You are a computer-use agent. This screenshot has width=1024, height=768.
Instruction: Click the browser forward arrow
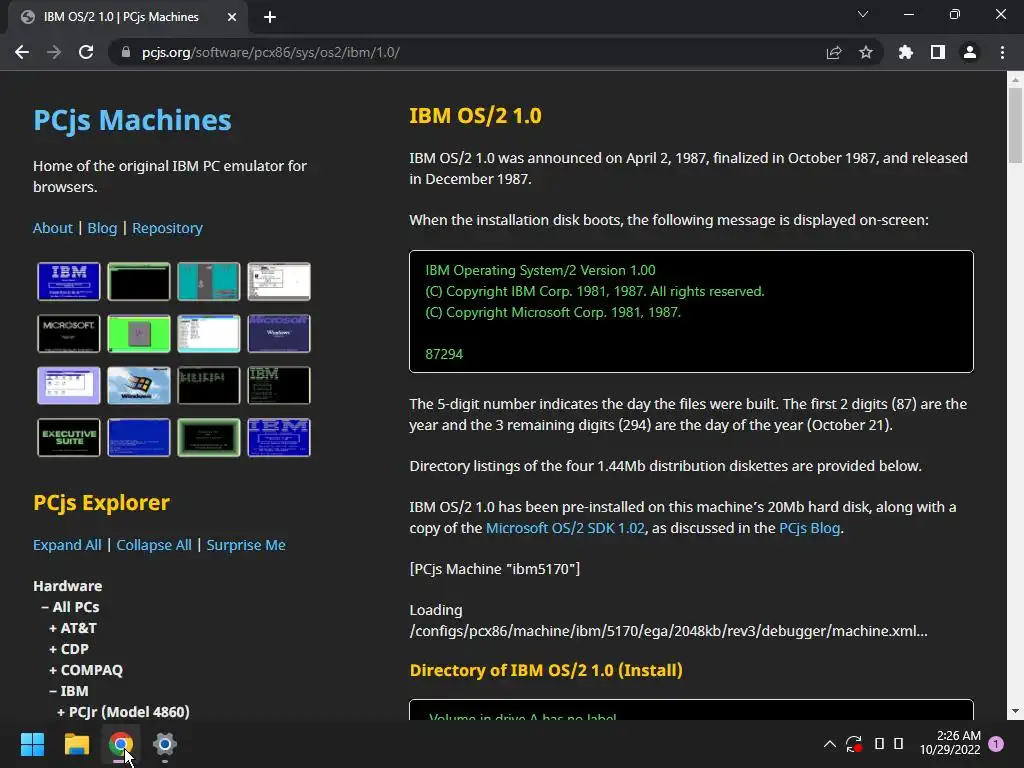pos(54,52)
